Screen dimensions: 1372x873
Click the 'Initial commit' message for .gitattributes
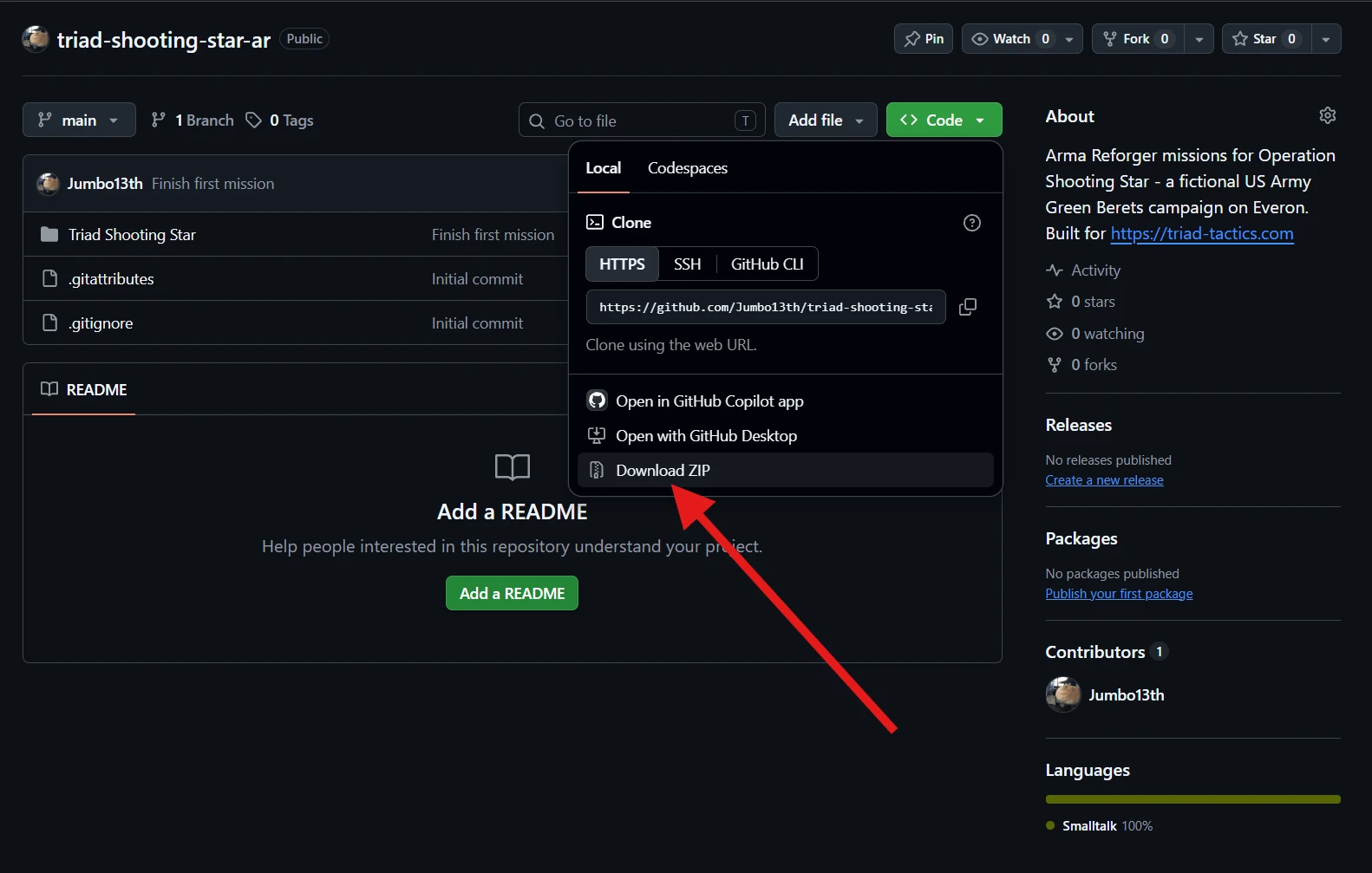477,279
